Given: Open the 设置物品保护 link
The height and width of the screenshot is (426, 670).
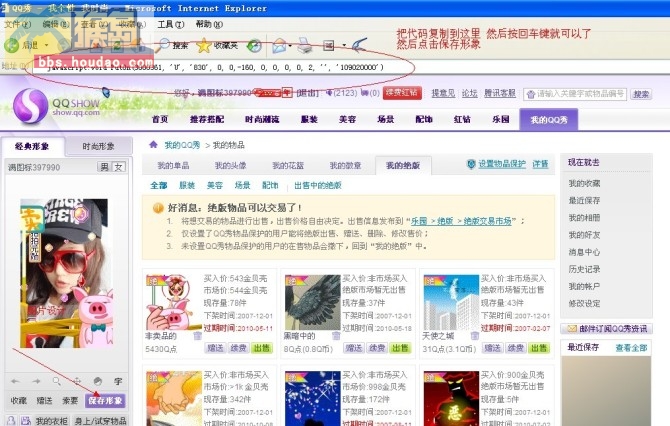Looking at the screenshot, I should [502, 164].
